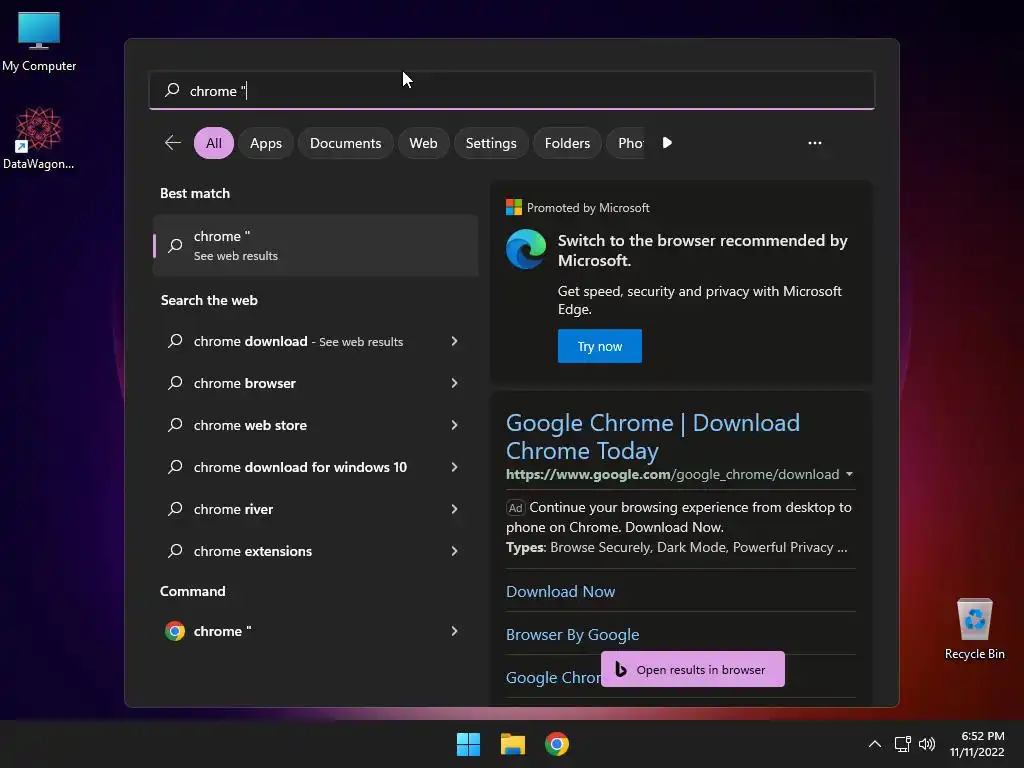Viewport: 1024px width, 768px height.
Task: Click the magnifier icon in the search box
Action: pyautogui.click(x=172, y=90)
